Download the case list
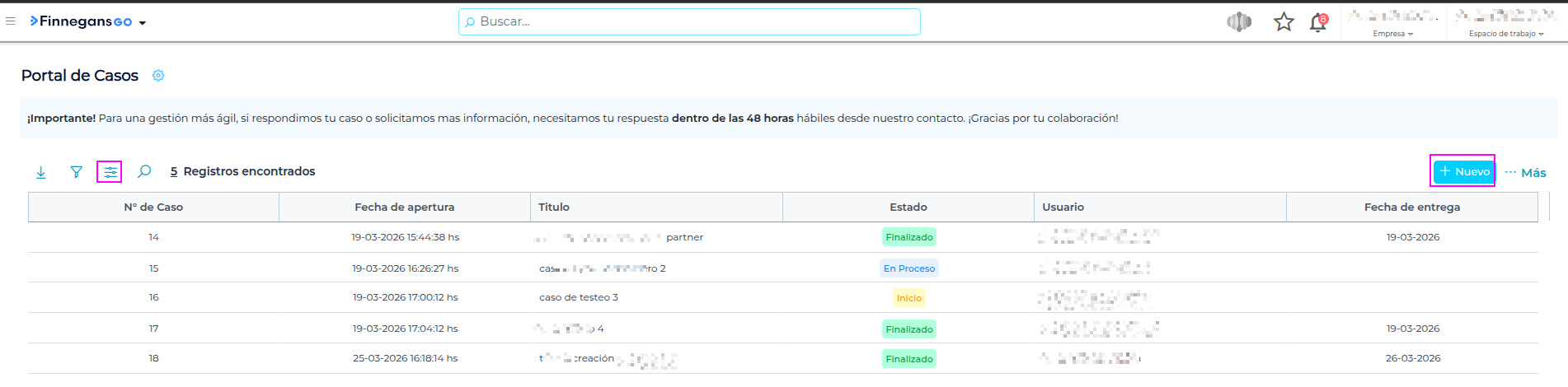This screenshot has width=1568, height=387. [x=41, y=172]
